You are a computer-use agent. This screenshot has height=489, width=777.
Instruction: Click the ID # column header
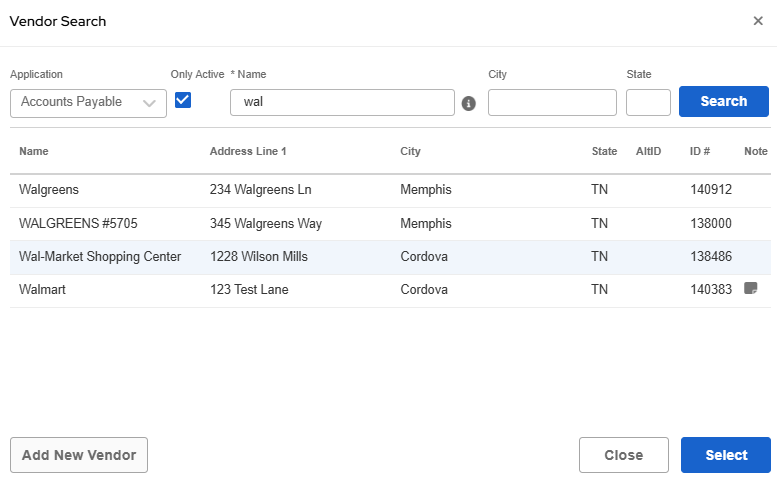tap(700, 151)
